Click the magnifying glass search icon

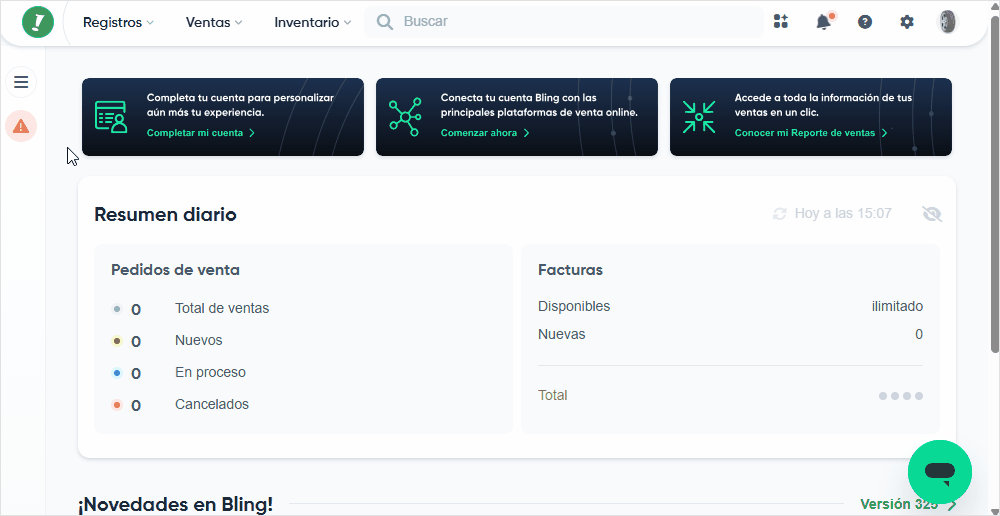pyautogui.click(x=385, y=22)
